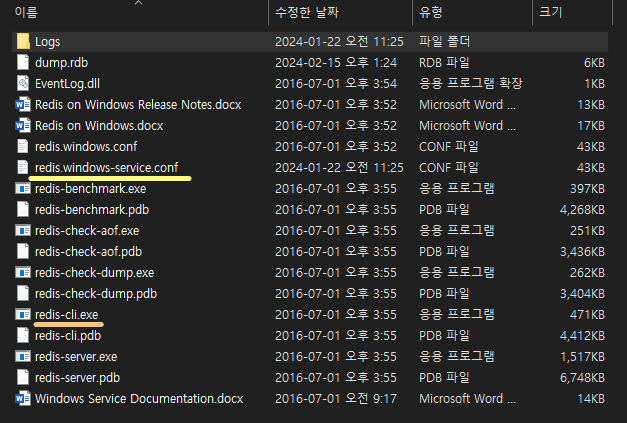
Task: Select the redis-cli.pdb file name
Action: [68, 335]
